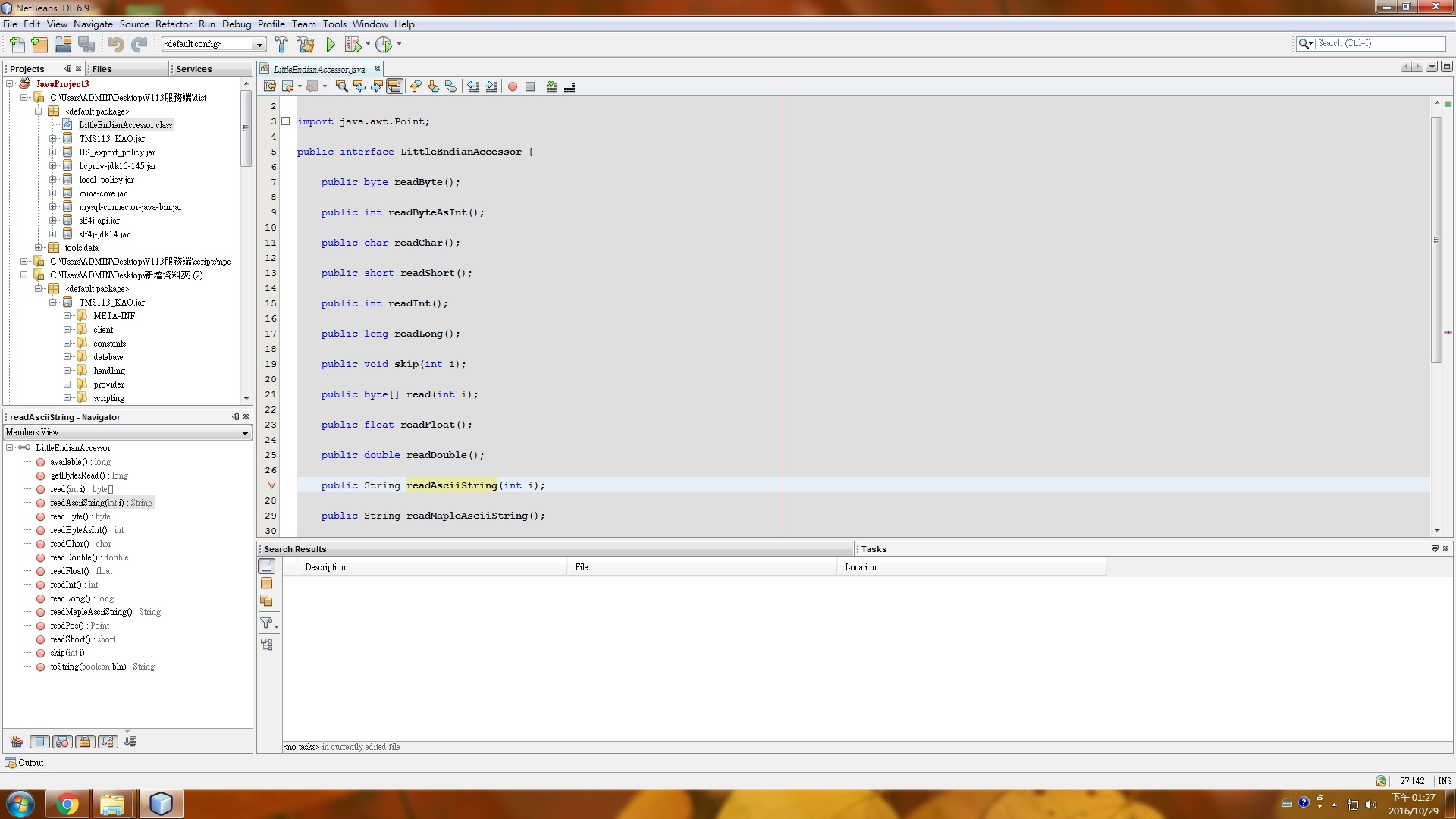The image size is (1456, 819).
Task: Open Tasks filter dropdown funnel
Action: (269, 623)
